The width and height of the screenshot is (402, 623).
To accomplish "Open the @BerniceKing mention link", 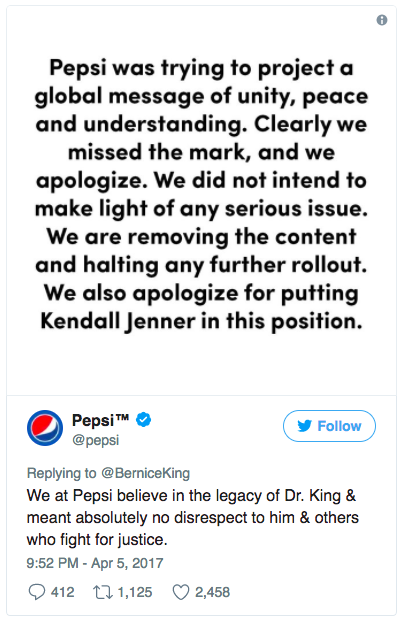I will 145,473.
